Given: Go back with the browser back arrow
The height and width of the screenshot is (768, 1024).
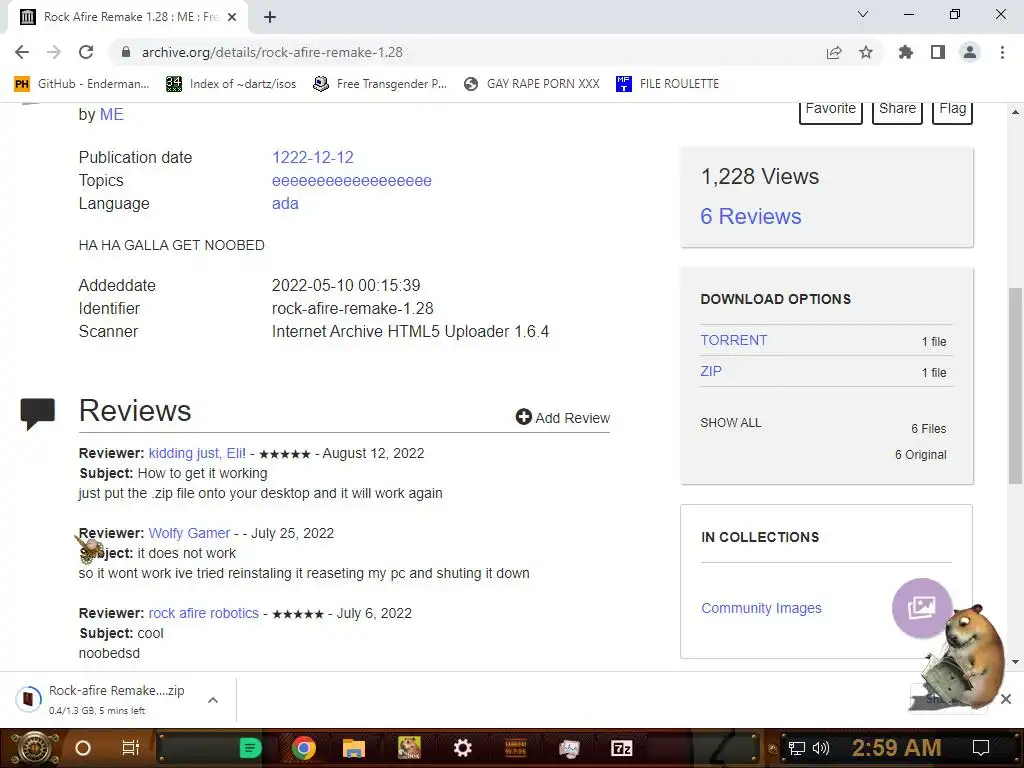Looking at the screenshot, I should pyautogui.click(x=22, y=52).
